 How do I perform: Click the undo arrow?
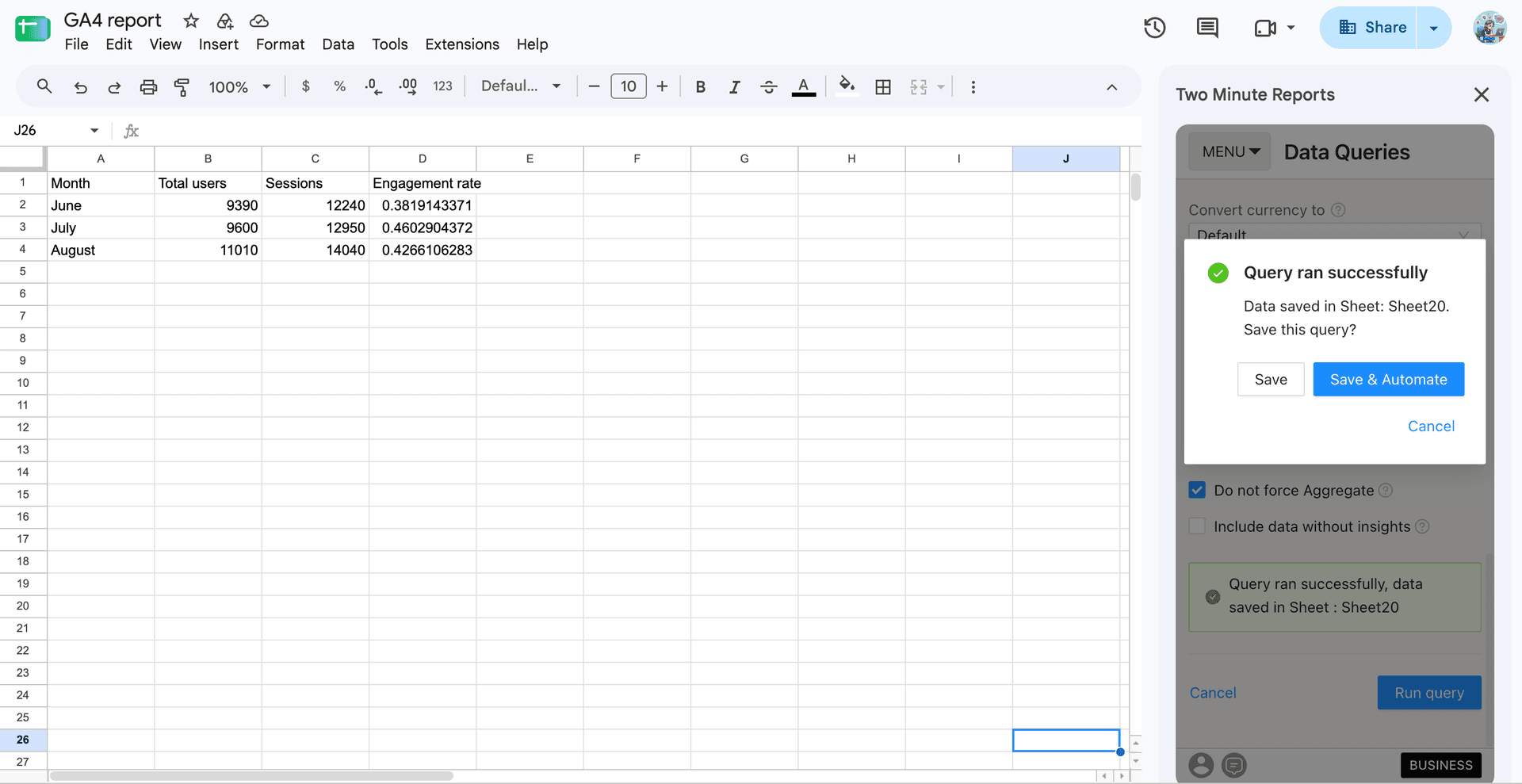pos(80,86)
